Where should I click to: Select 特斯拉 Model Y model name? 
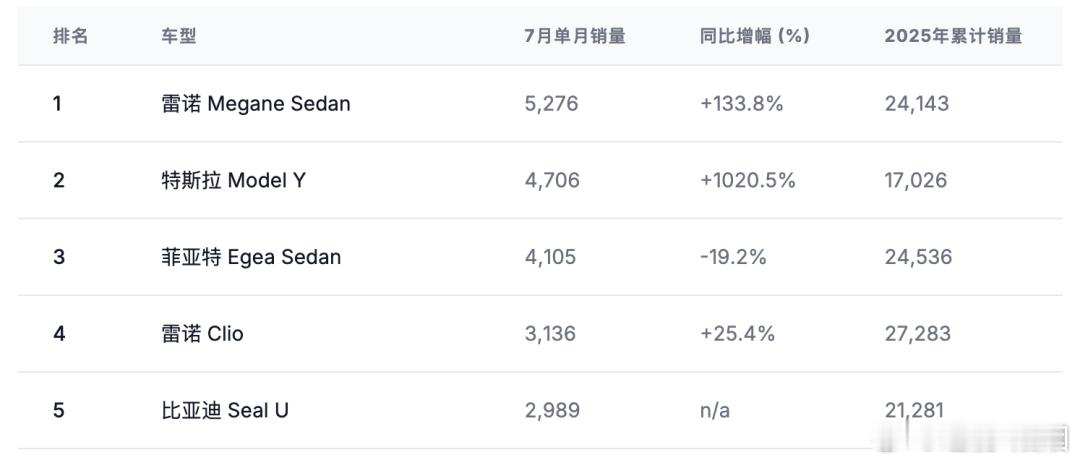[233, 181]
